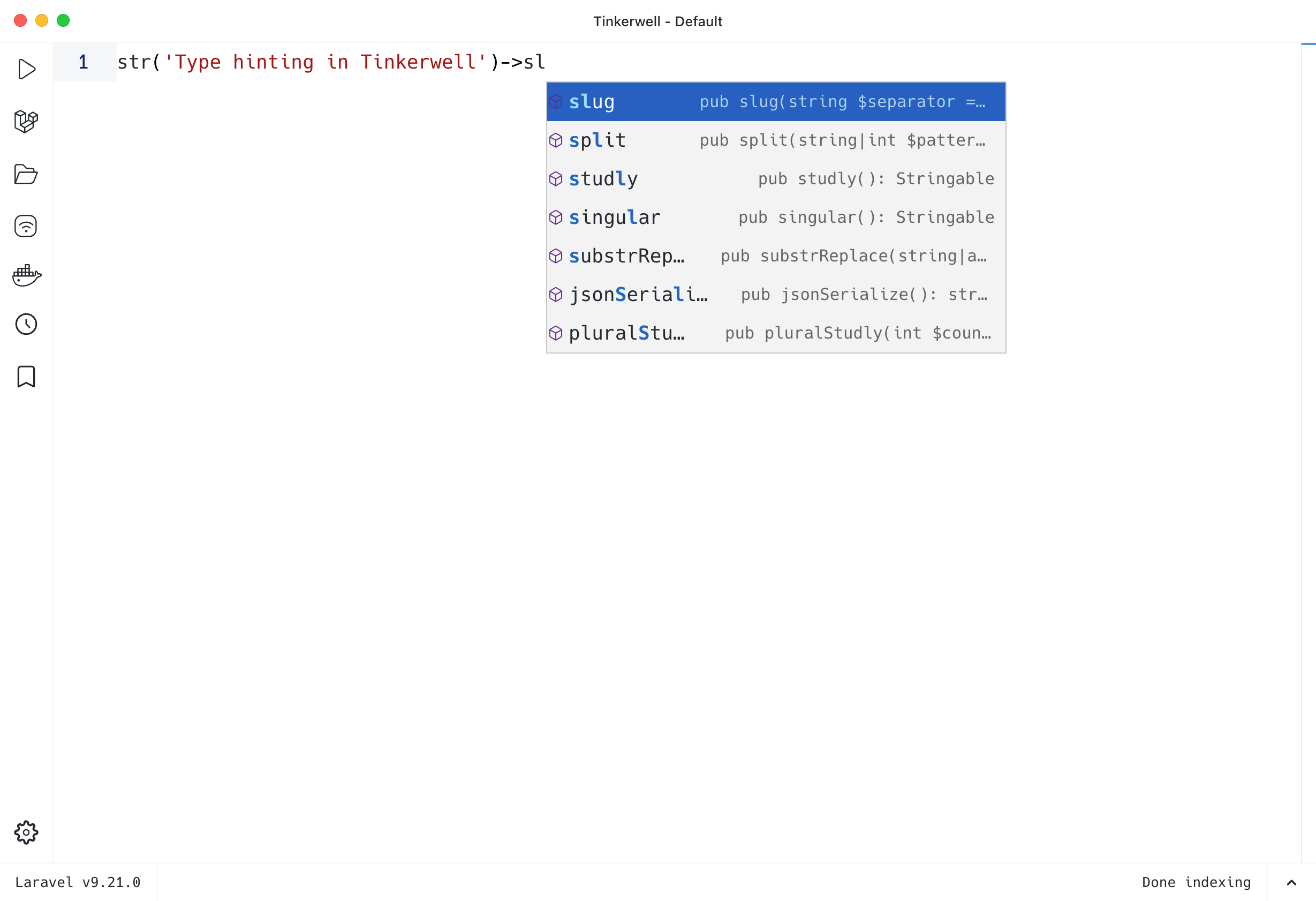Image resolution: width=1316 pixels, height=901 pixels.
Task: Select the studly autocomplete suggestion
Action: click(776, 178)
